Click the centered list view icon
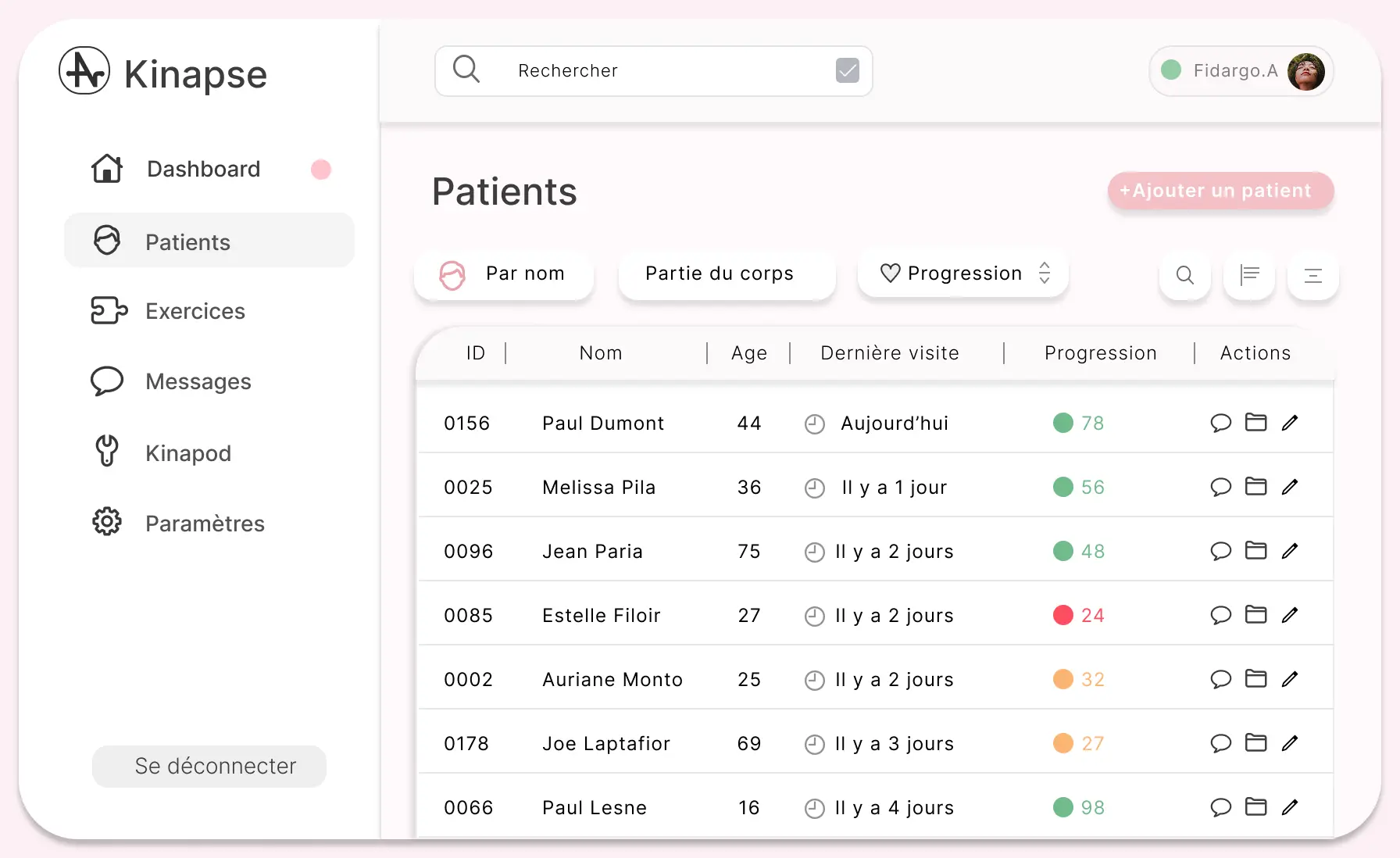Screen dimensions: 1400x858 pyautogui.click(x=1312, y=275)
